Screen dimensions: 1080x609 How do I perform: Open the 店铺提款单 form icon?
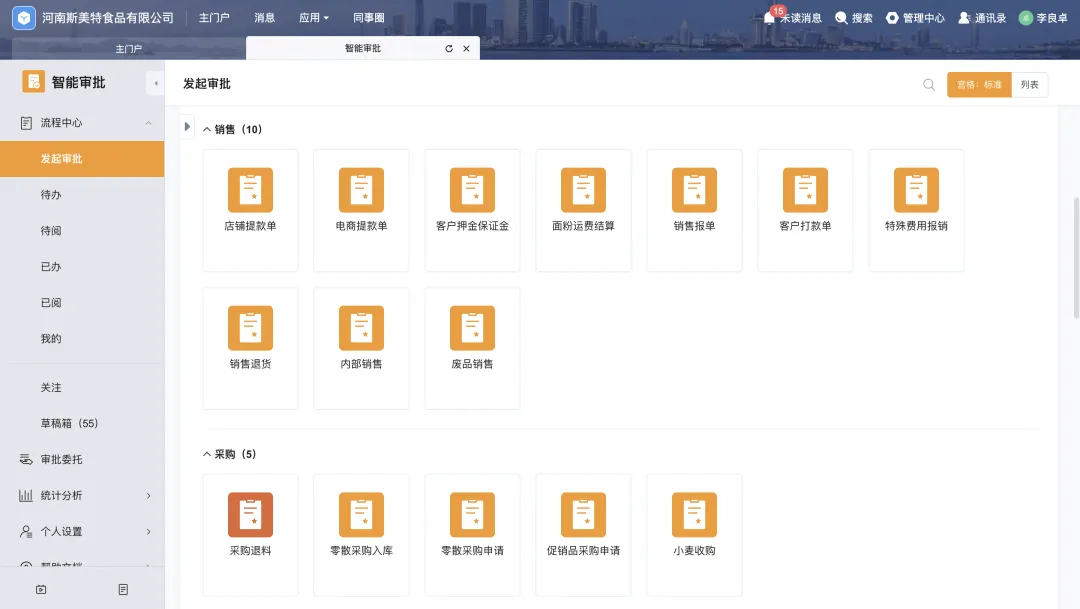coord(250,190)
